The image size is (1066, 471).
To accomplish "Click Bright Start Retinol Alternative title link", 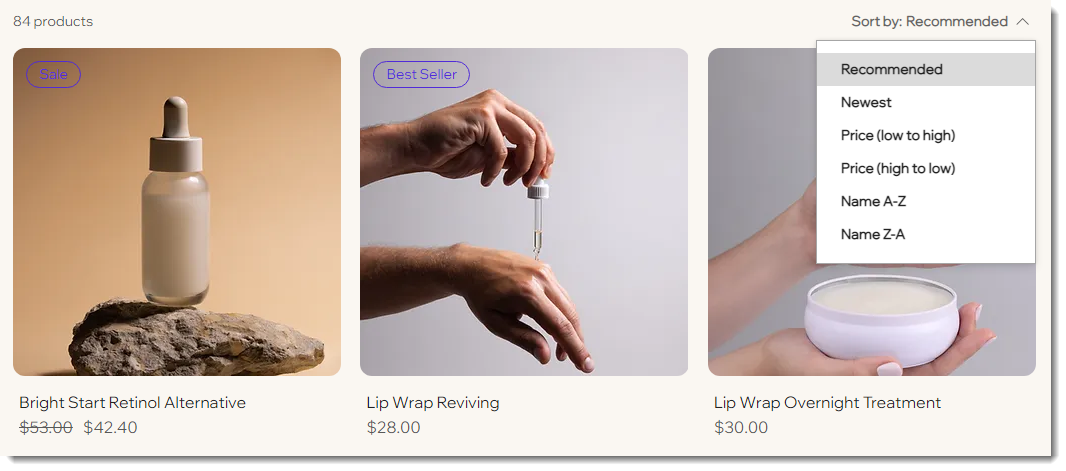I will 133,402.
